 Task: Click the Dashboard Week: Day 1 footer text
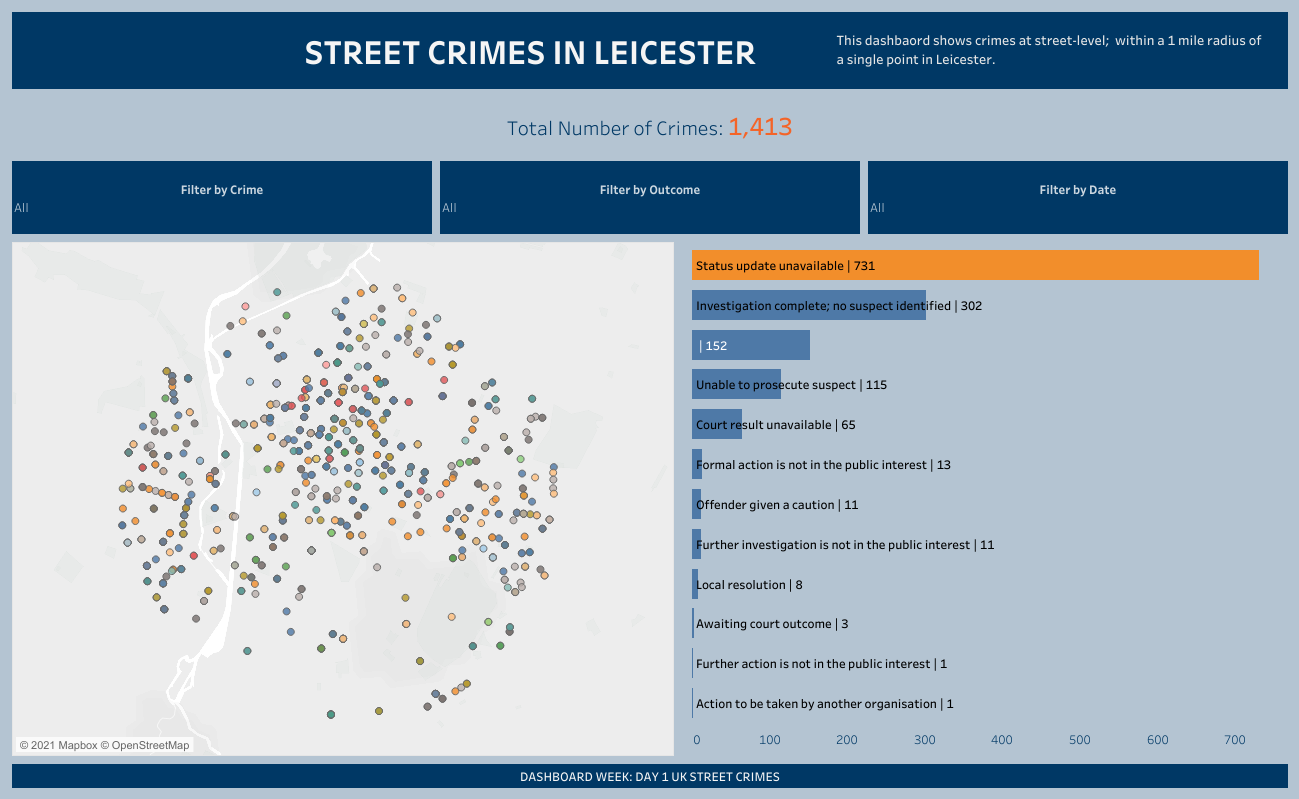[x=650, y=777]
